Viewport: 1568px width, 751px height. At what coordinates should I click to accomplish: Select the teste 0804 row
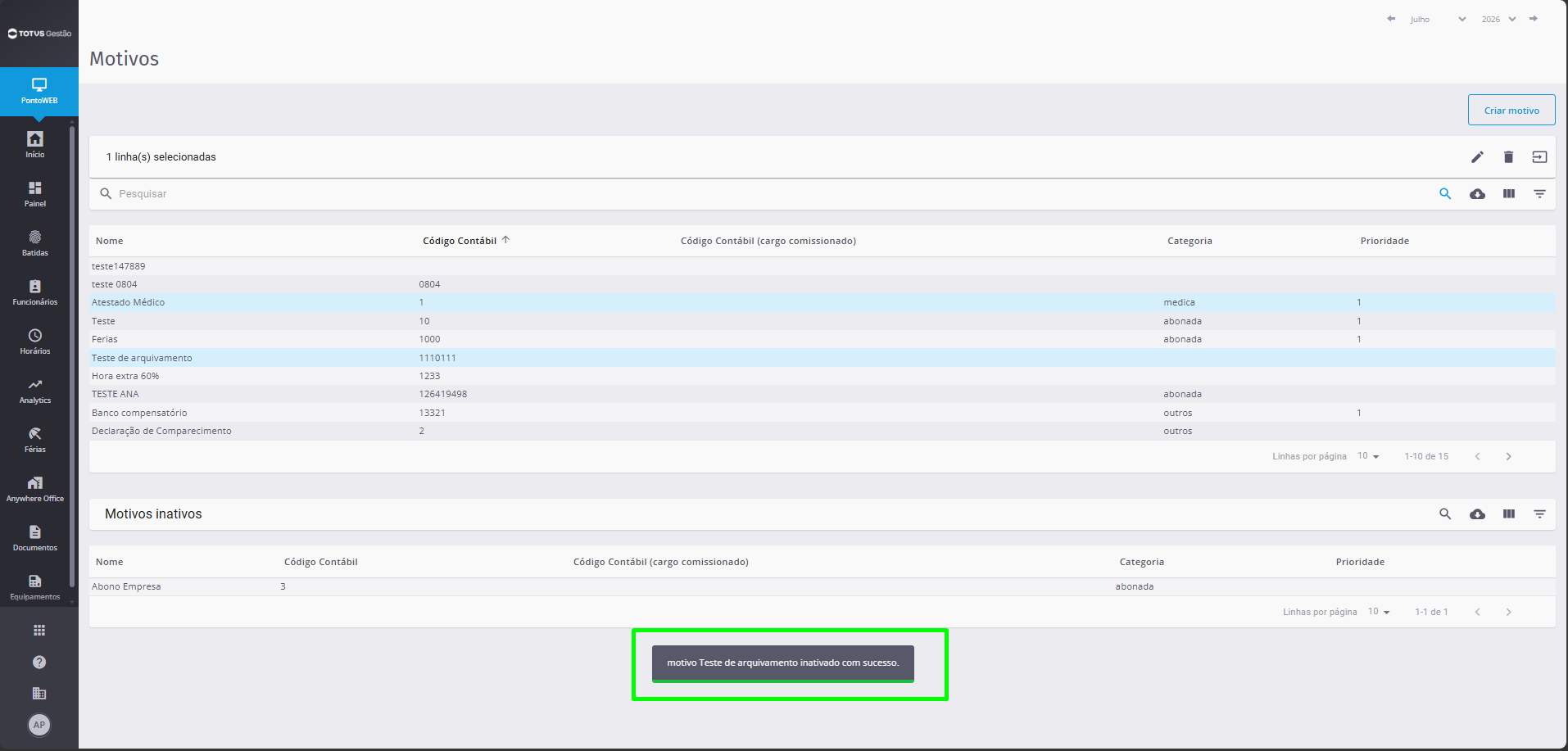coord(823,284)
